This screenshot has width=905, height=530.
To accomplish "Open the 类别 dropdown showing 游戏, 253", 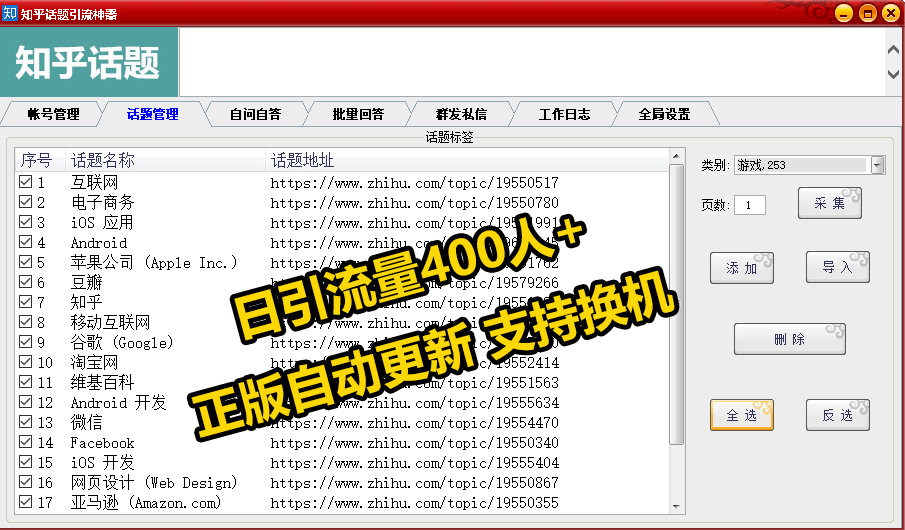I will point(809,165).
